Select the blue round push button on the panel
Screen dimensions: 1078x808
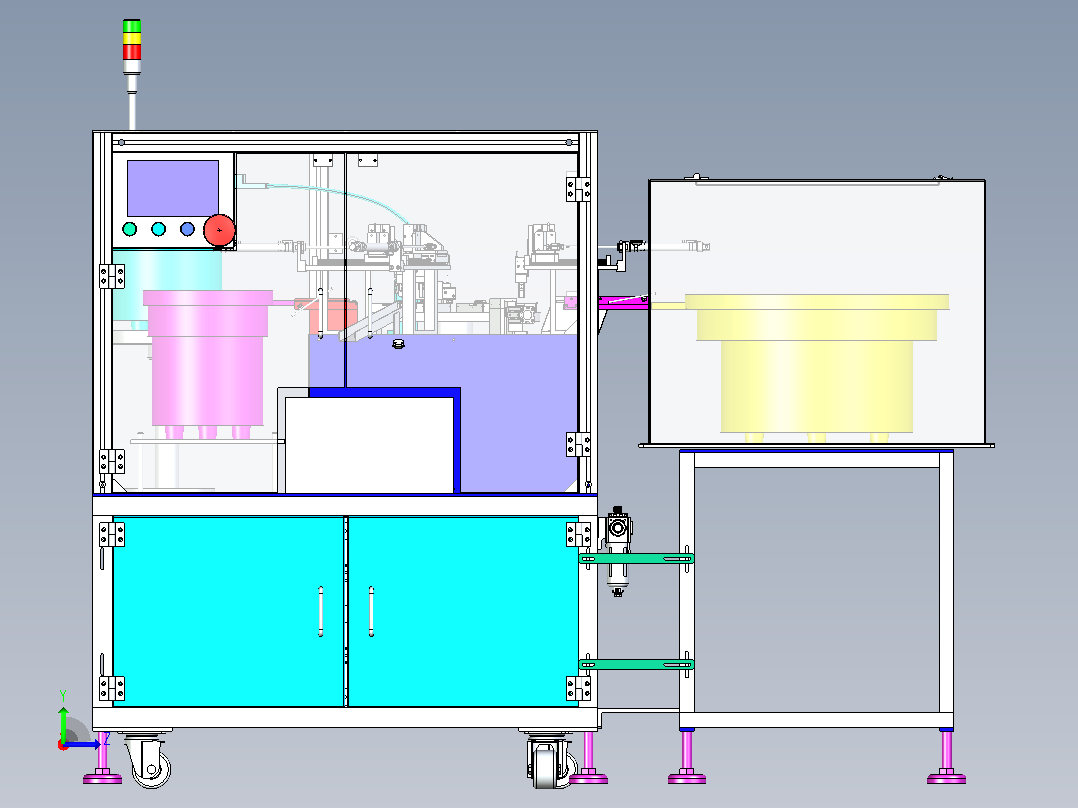[x=187, y=229]
